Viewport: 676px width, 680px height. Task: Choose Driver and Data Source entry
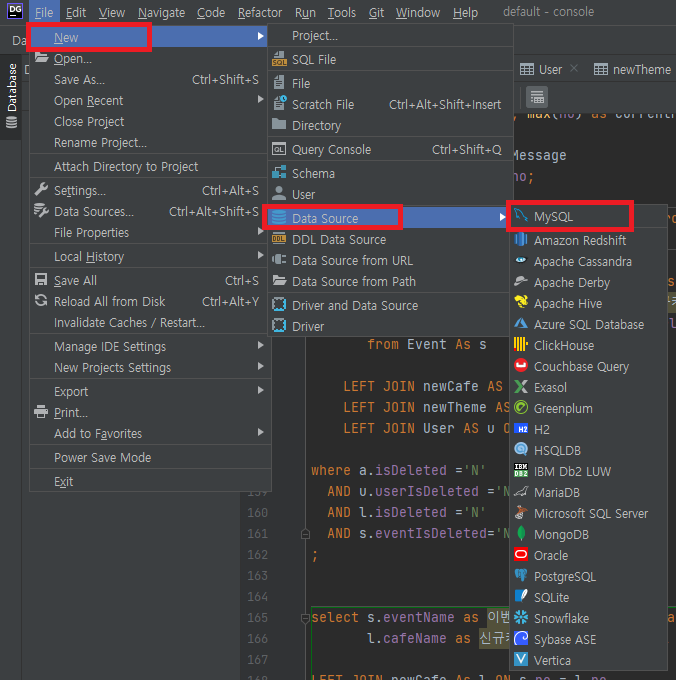[x=389, y=305]
